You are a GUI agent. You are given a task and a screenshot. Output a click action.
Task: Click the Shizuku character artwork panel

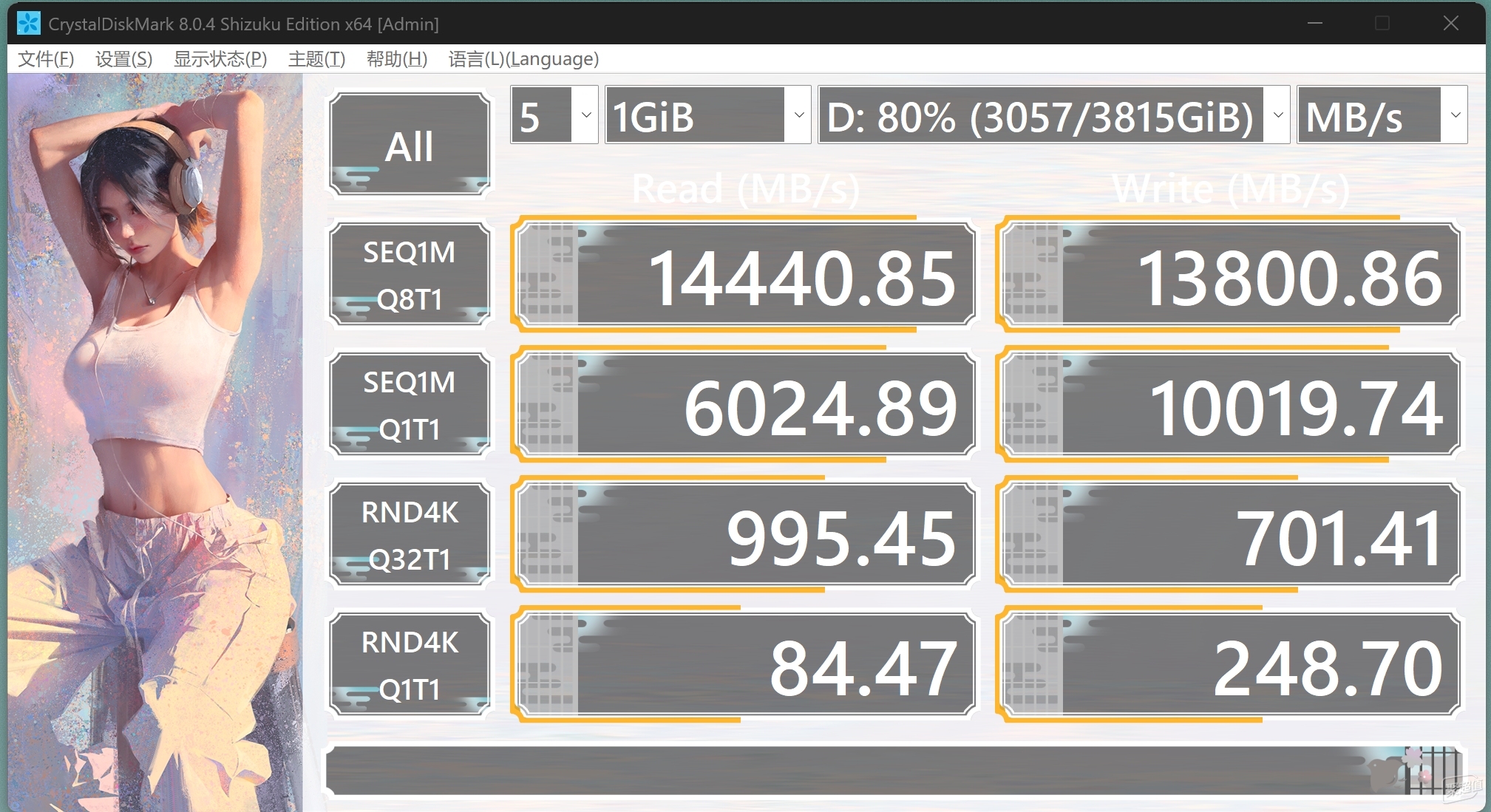coord(155,442)
